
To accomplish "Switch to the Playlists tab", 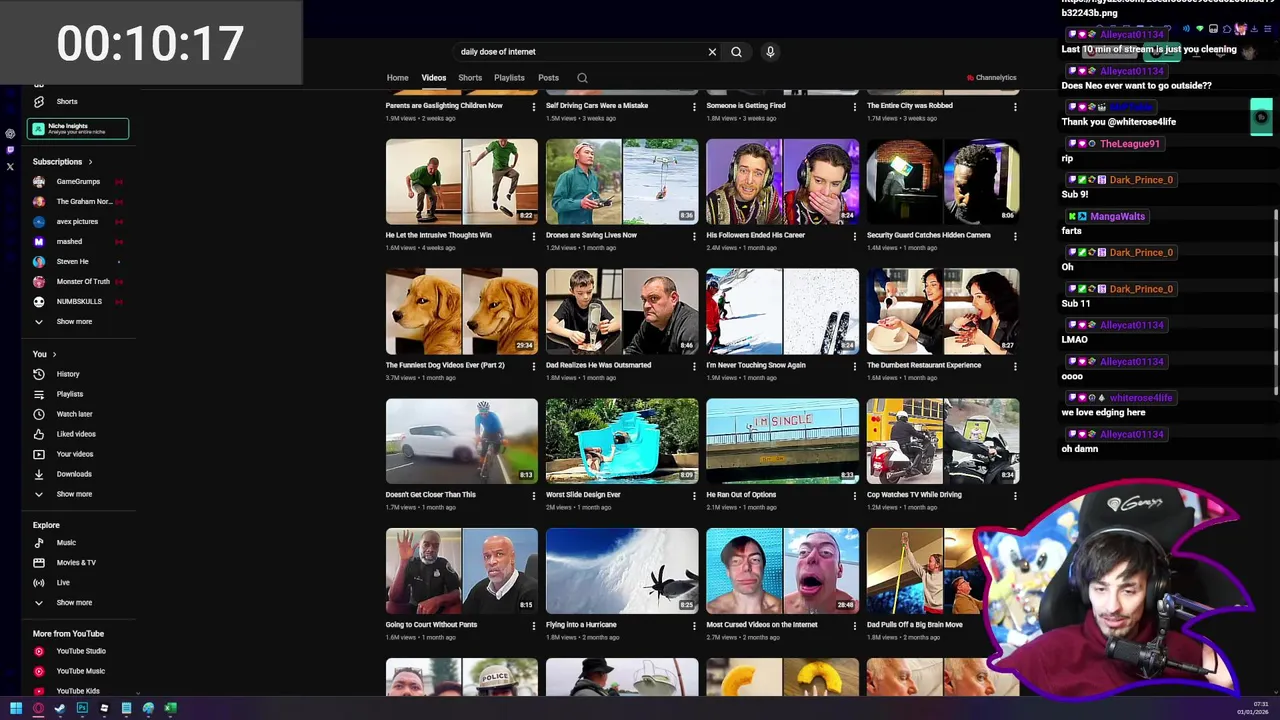I will coord(509,78).
